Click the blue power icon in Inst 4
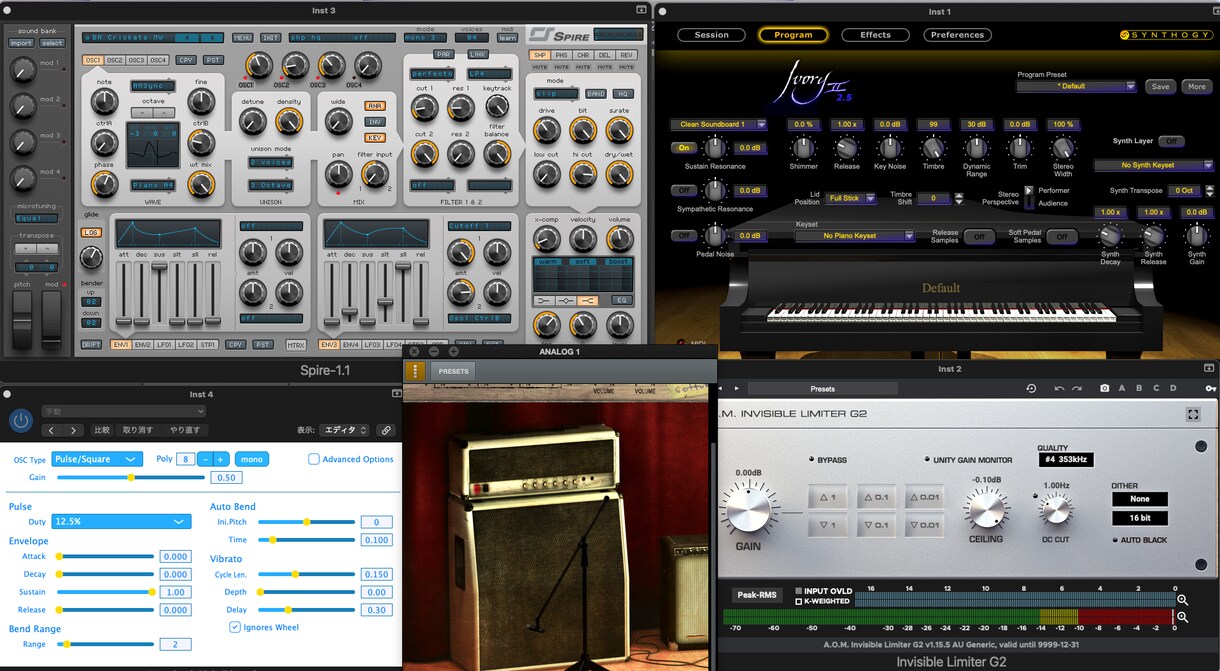The height and width of the screenshot is (671, 1220). coord(20,421)
